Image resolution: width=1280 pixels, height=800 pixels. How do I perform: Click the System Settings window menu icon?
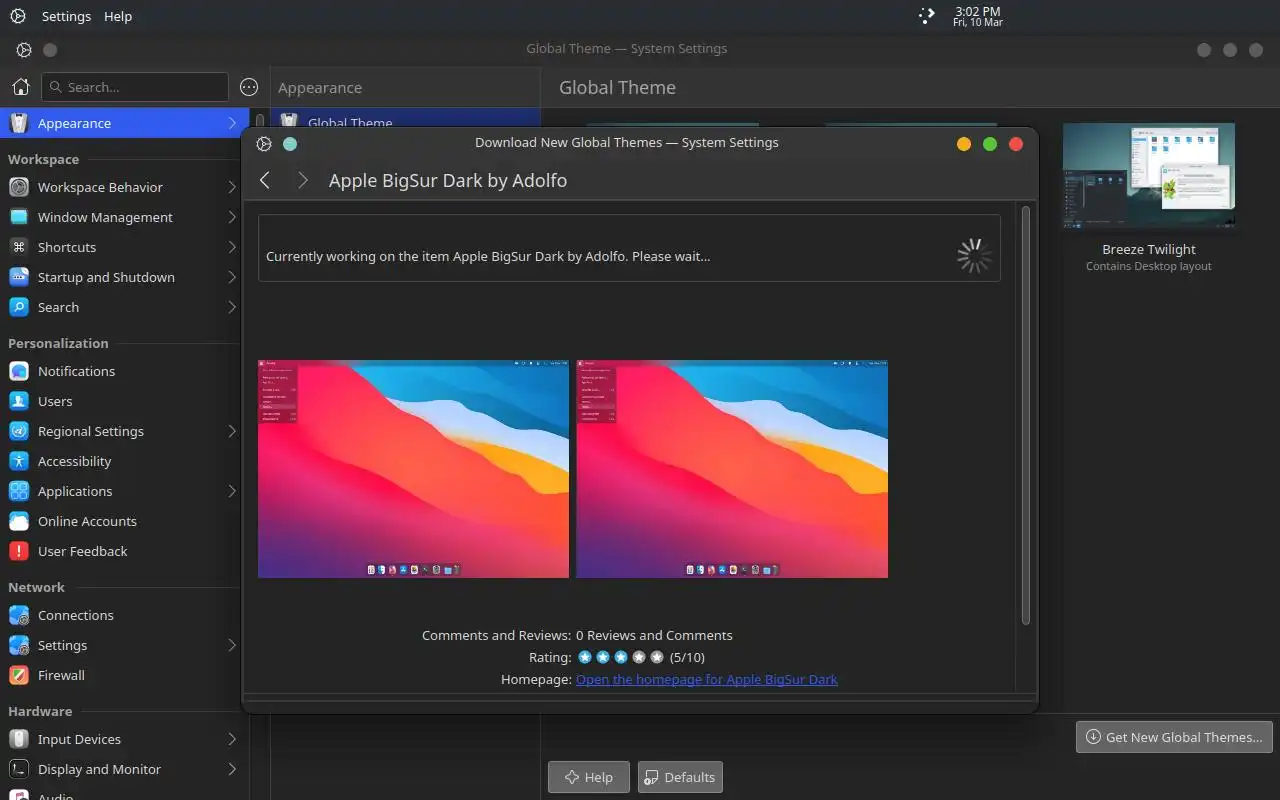[x=24, y=50]
